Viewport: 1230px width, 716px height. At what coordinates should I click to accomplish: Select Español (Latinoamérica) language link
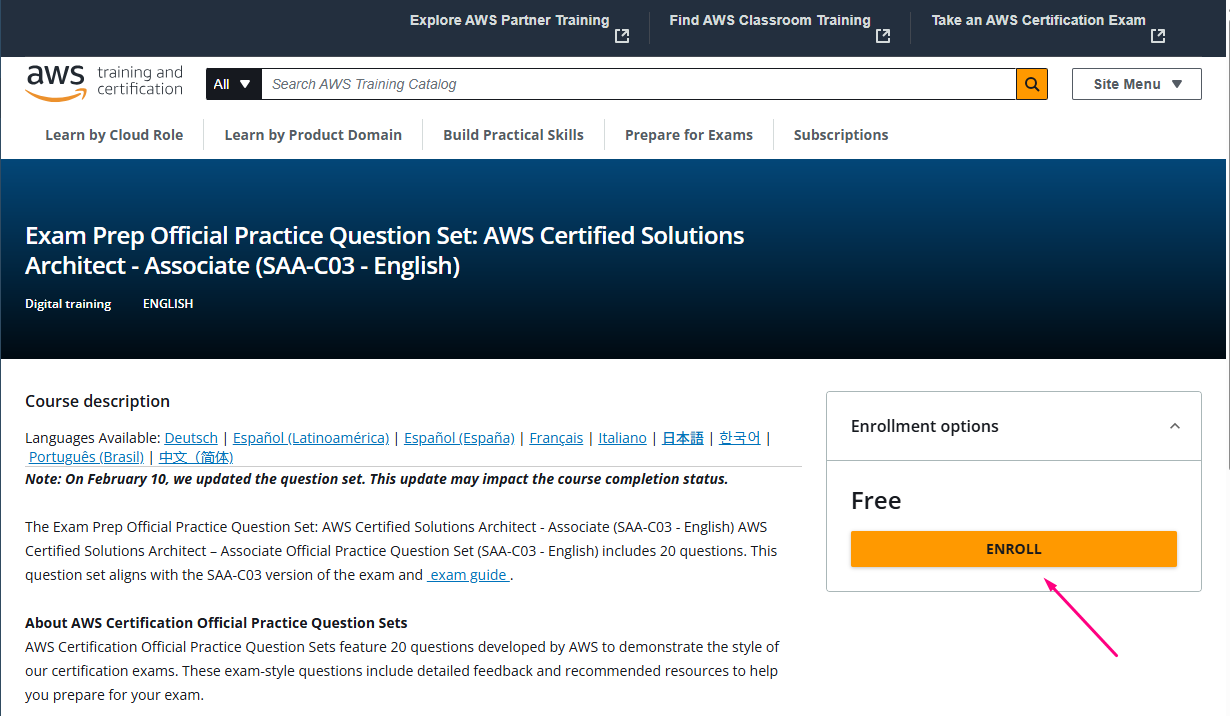[311, 438]
